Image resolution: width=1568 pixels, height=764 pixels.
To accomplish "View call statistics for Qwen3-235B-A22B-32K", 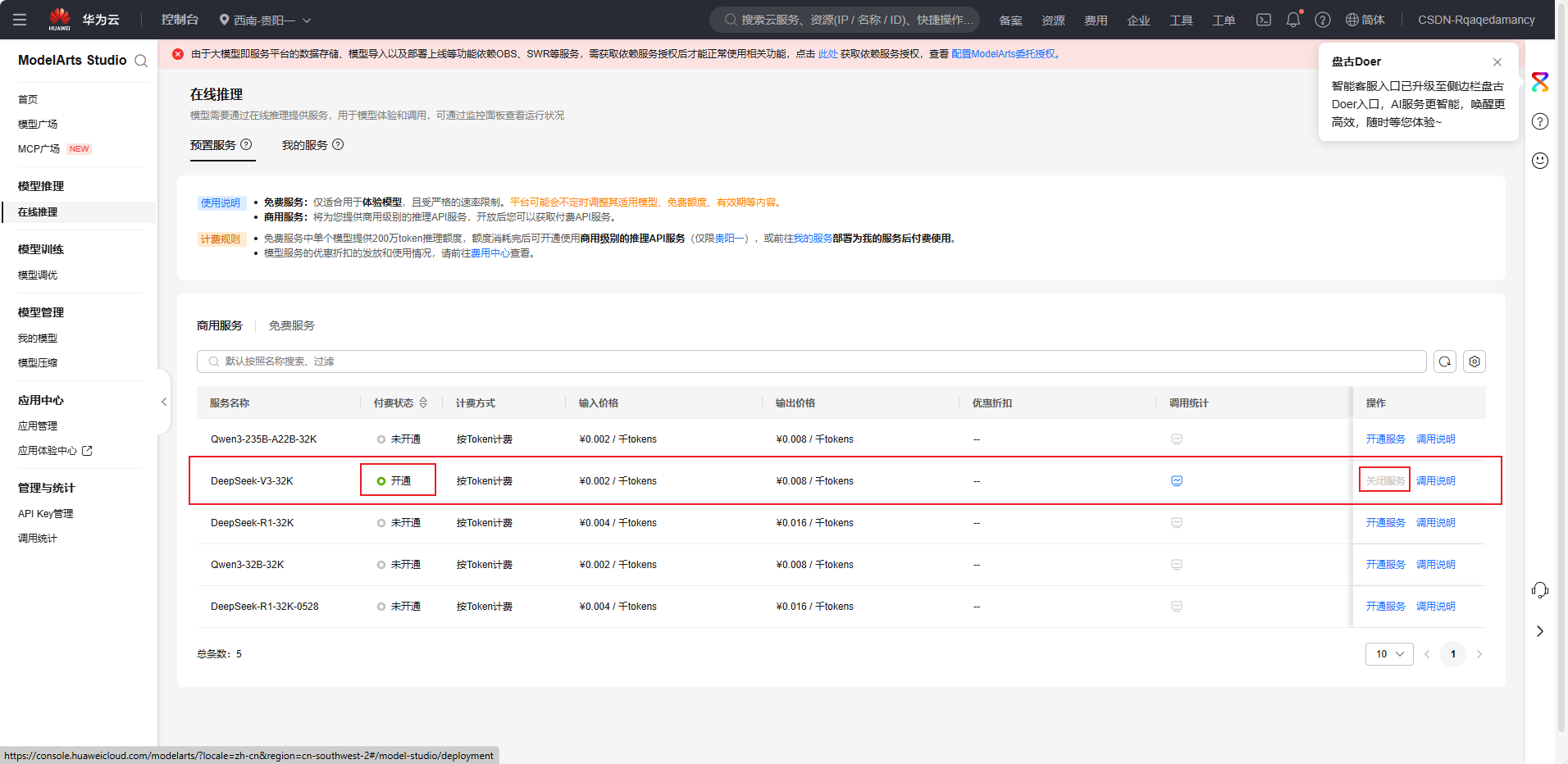I will click(1177, 439).
